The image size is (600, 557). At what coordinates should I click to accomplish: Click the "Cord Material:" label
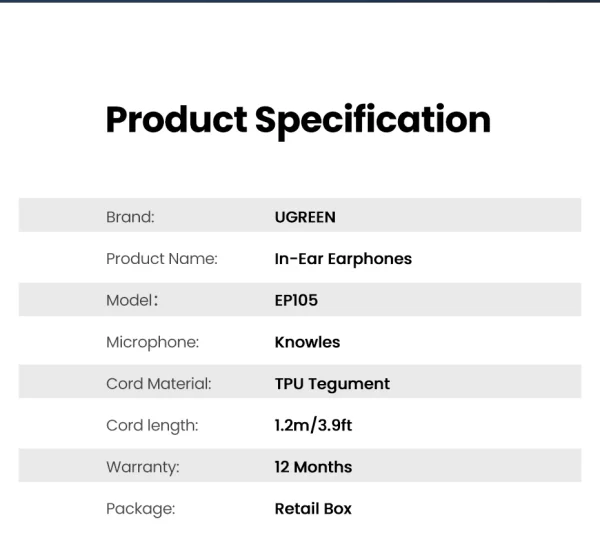[x=159, y=384]
